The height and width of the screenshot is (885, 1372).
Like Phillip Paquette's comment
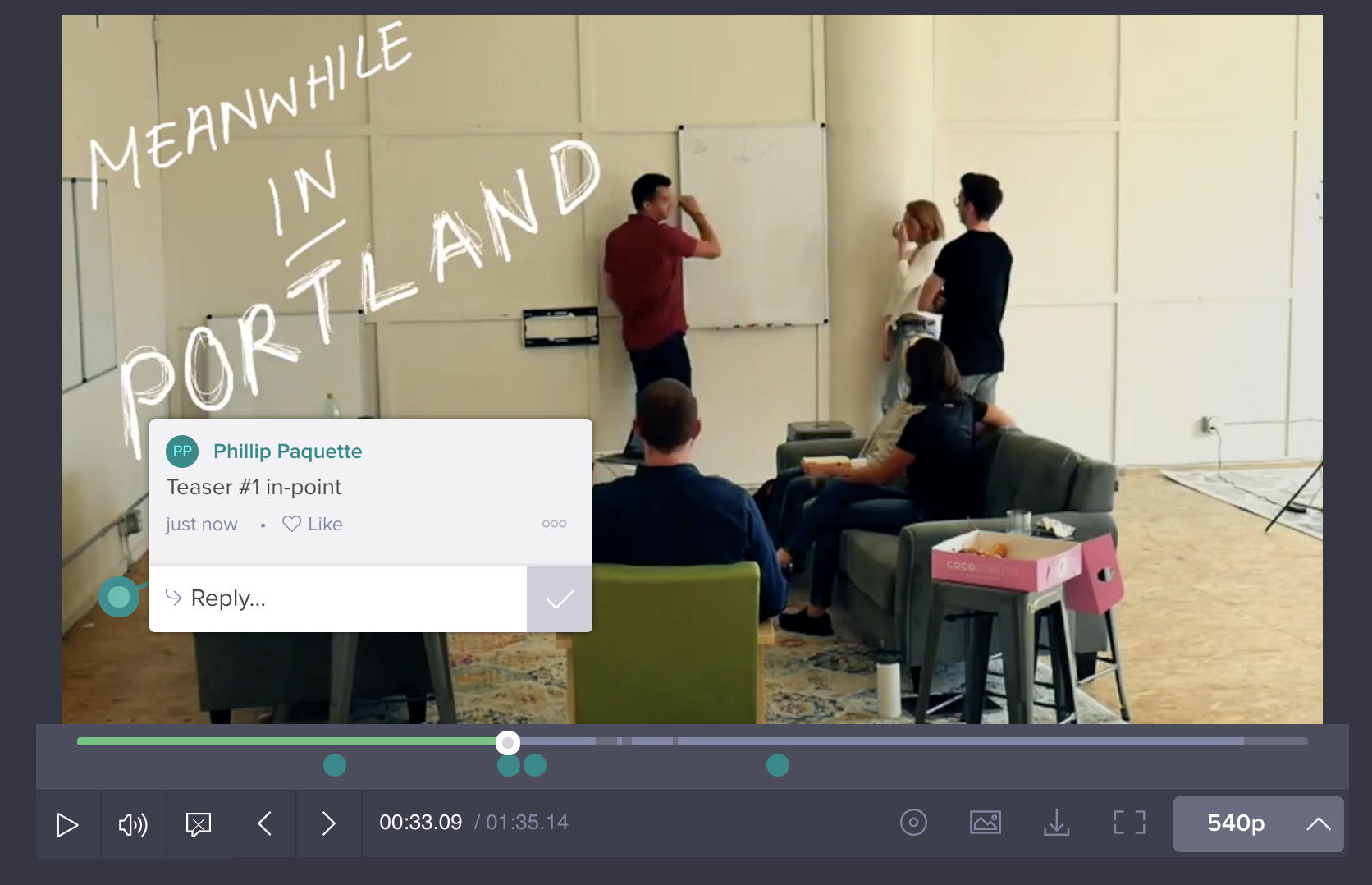[313, 523]
